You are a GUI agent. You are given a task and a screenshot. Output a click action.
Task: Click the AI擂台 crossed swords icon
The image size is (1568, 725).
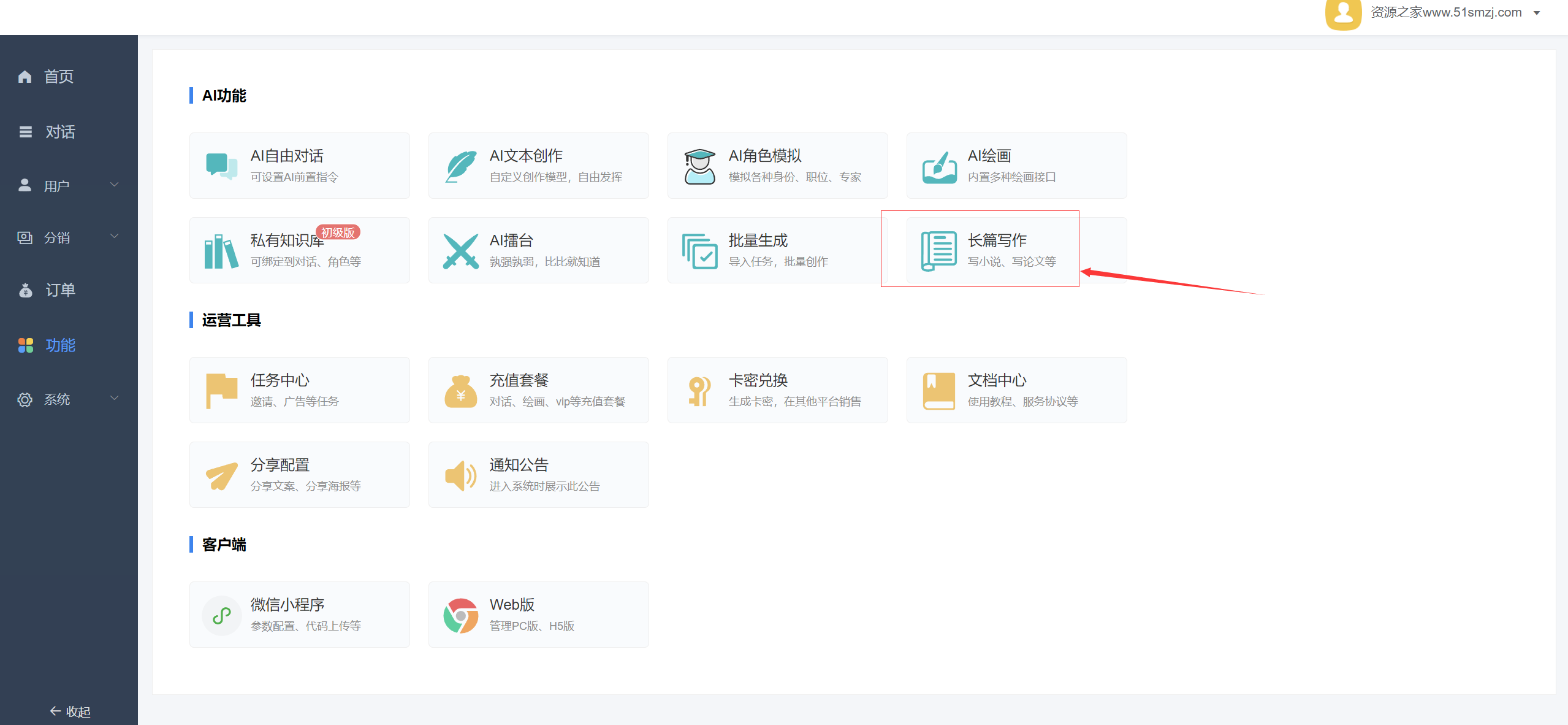[x=460, y=251]
